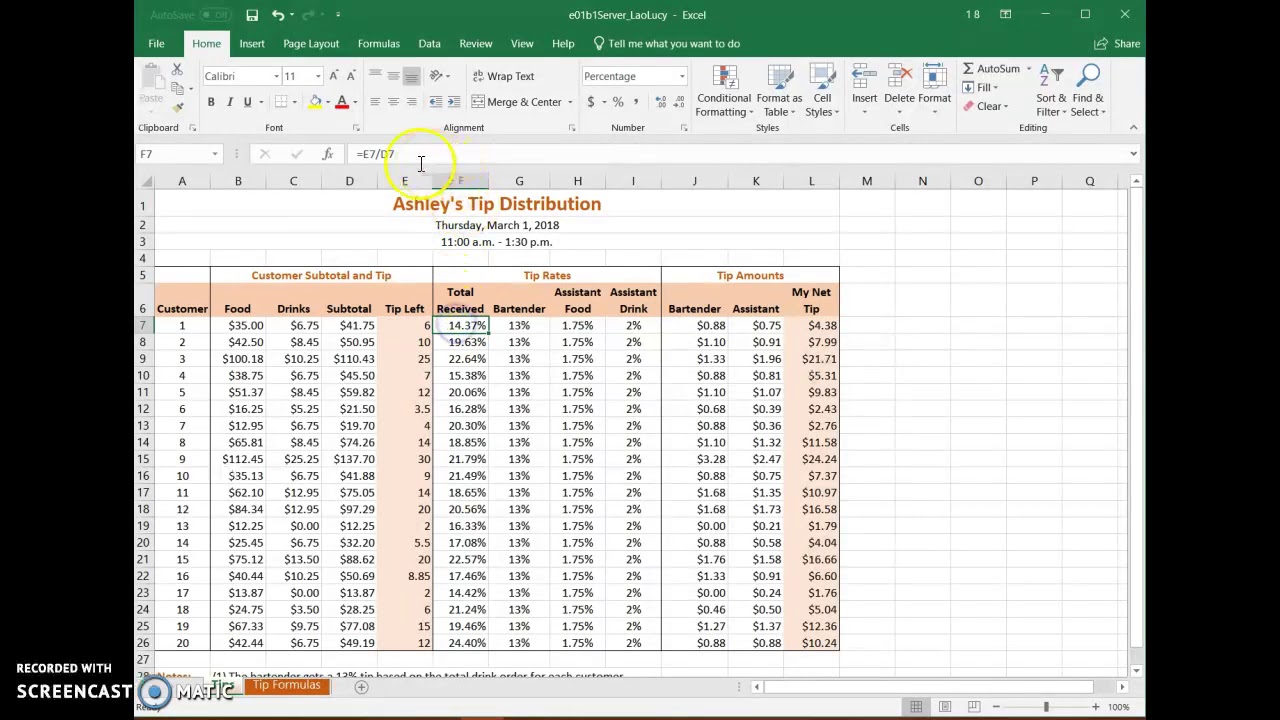Open Format as Table gallery

(x=779, y=90)
